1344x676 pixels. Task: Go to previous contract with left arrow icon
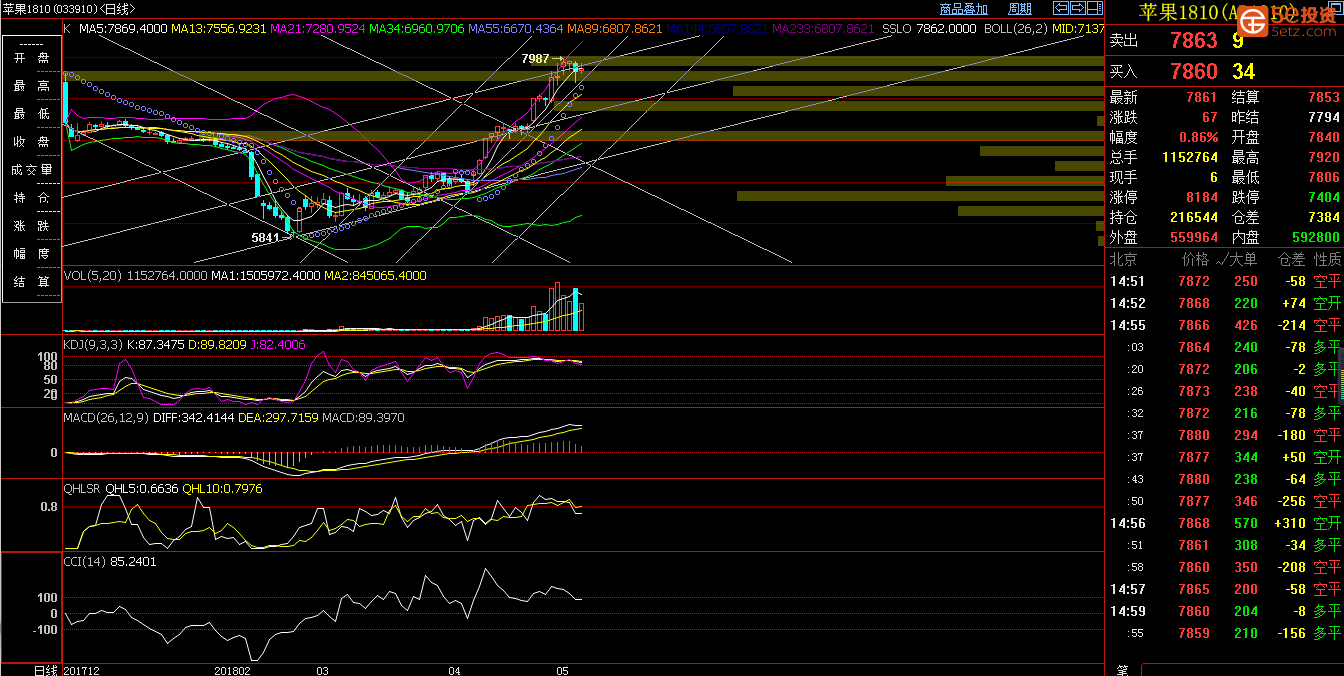[1062, 9]
